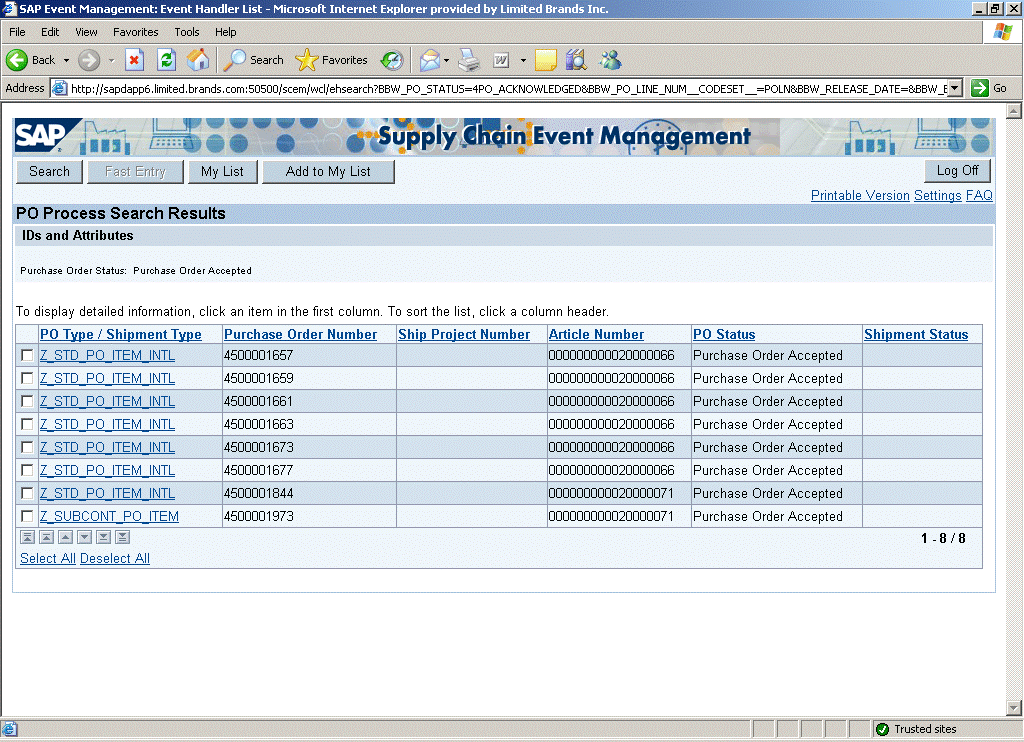Open the Z_SUBCONT_PO_ITEM detail link
This screenshot has height=742, width=1024.
click(109, 516)
